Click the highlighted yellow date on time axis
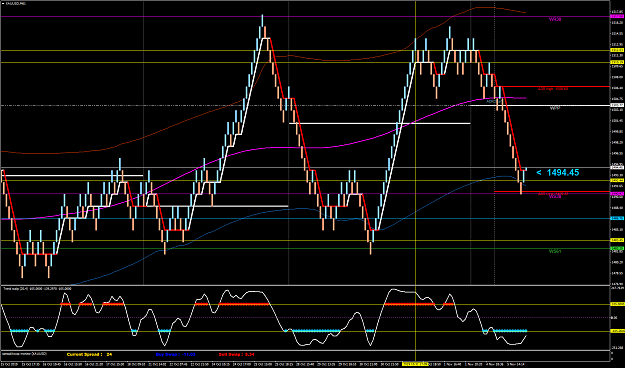The height and width of the screenshot is (368, 625). point(415,364)
